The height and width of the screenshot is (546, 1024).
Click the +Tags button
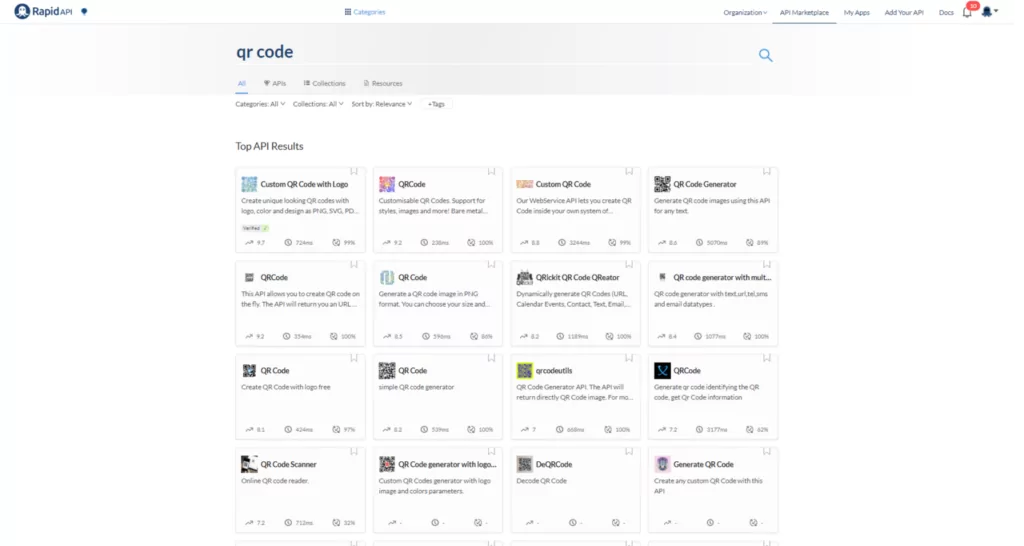(439, 104)
